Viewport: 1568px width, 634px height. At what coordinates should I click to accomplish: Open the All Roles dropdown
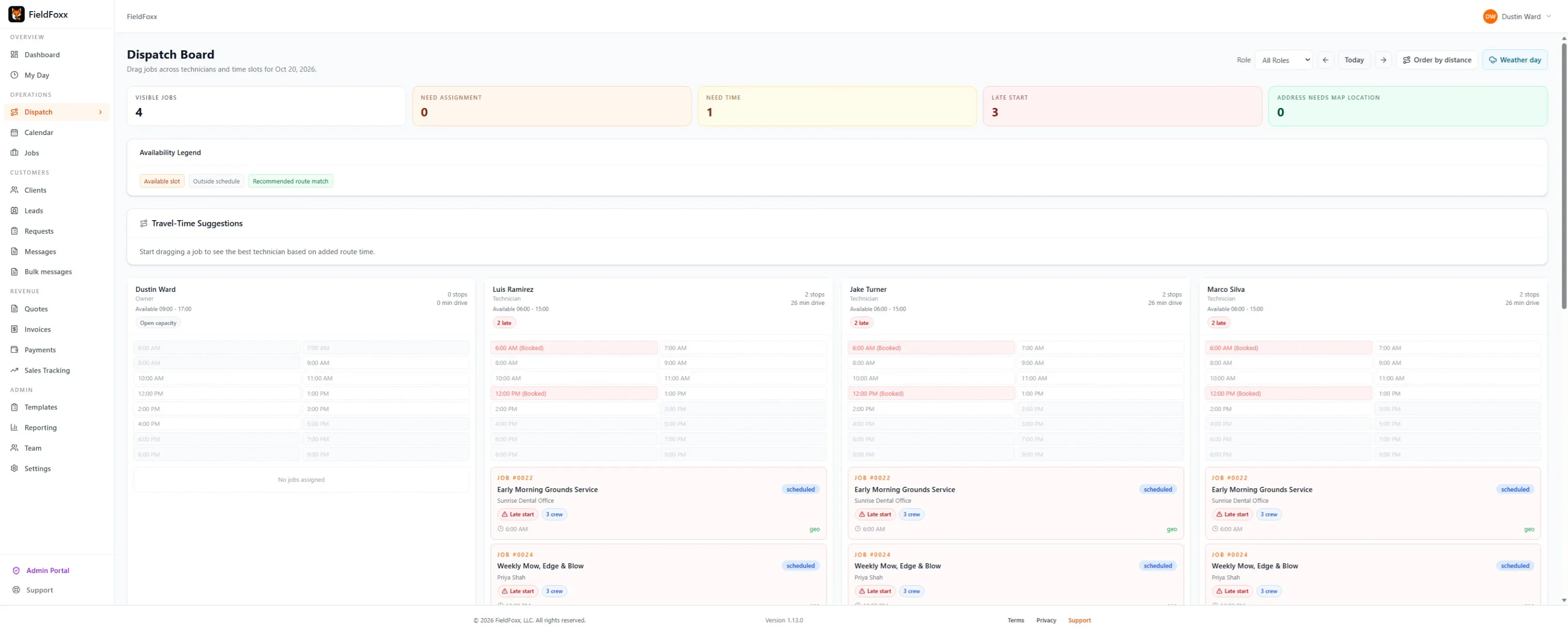click(x=1284, y=60)
